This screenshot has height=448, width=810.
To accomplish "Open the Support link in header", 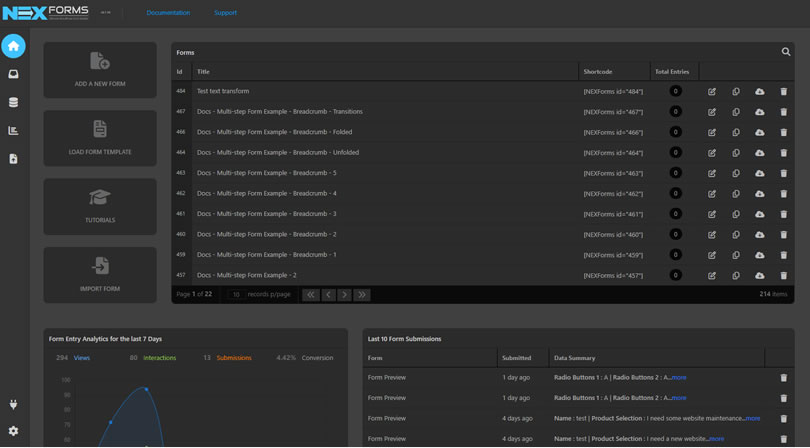I will (225, 13).
